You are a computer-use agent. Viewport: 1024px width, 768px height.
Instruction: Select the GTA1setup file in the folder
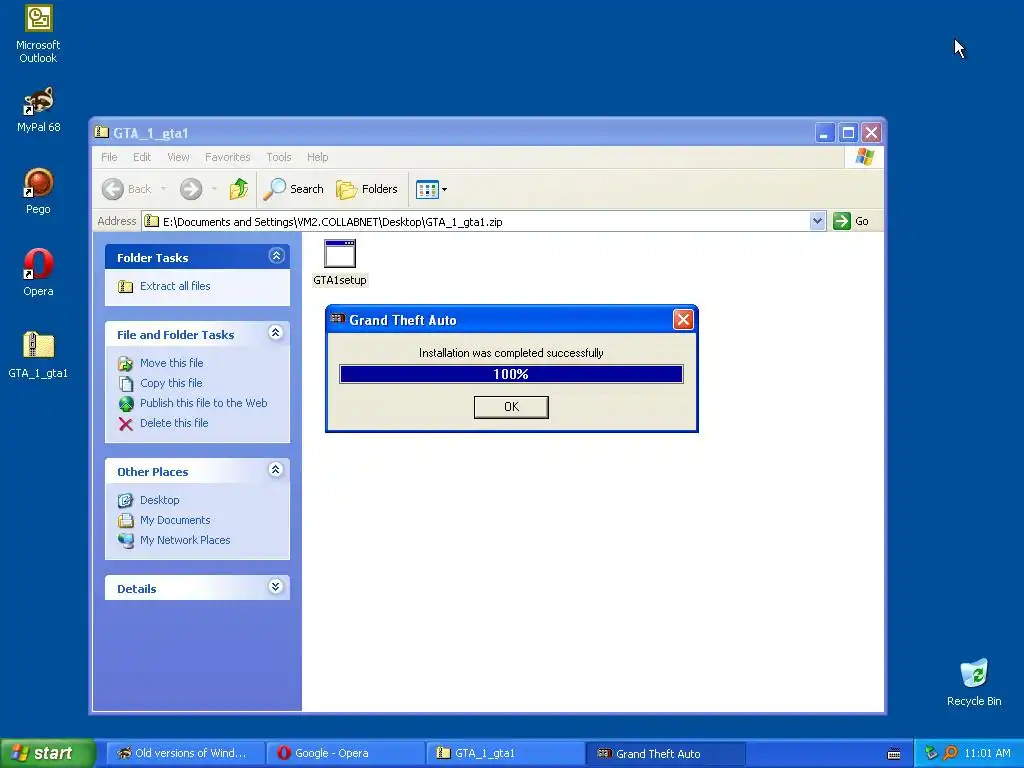tap(340, 263)
